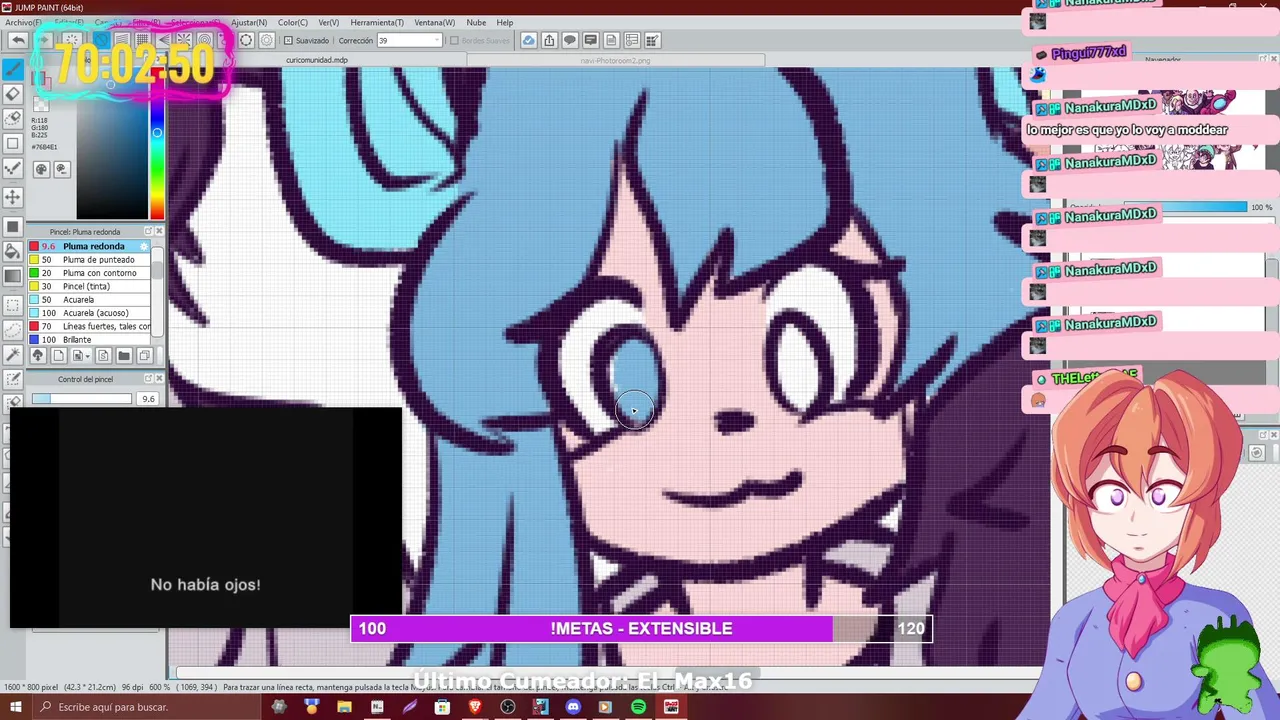Open the snap settings gear icon

click(267, 40)
